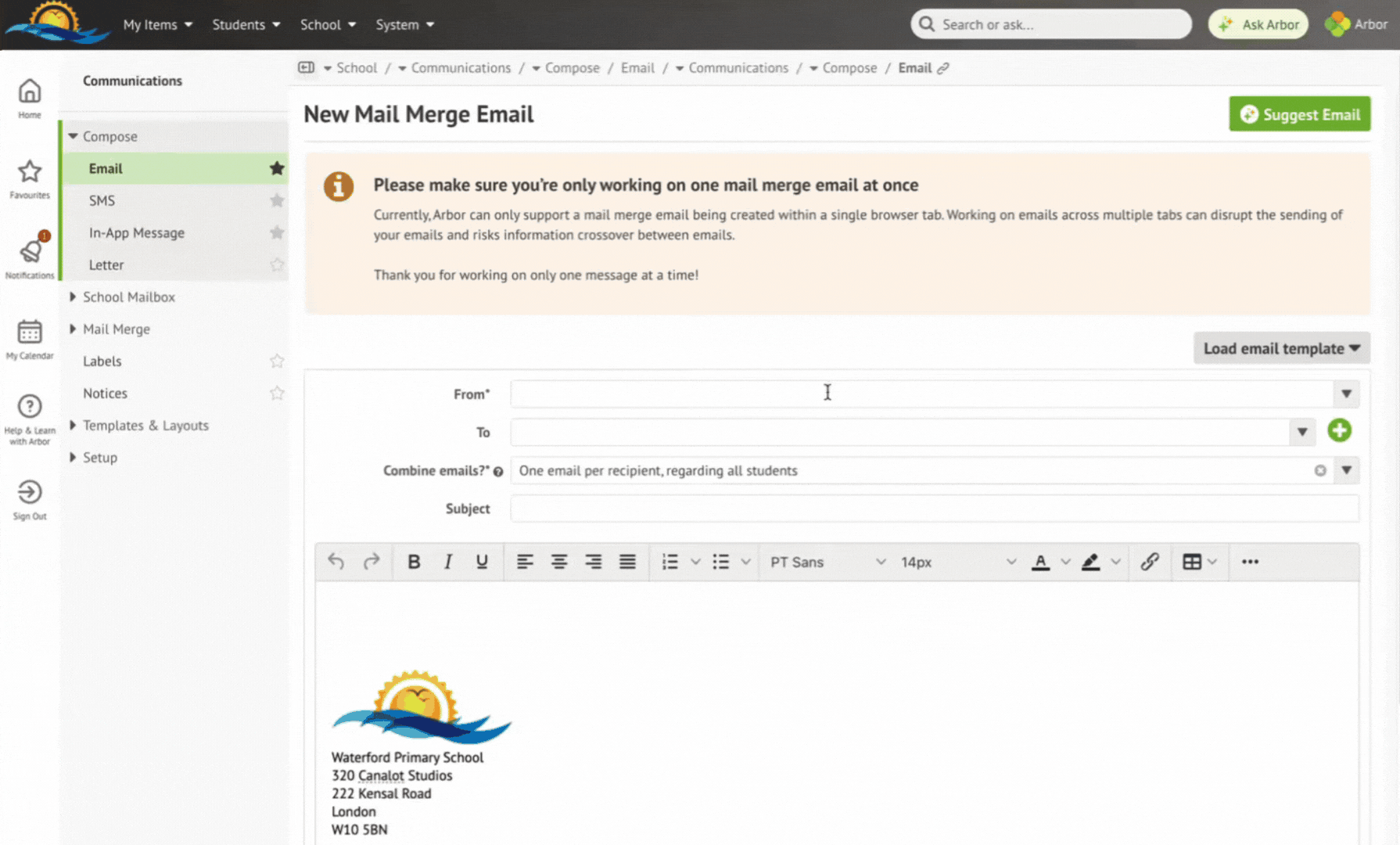Open the PT Sans font dropdown

point(827,562)
